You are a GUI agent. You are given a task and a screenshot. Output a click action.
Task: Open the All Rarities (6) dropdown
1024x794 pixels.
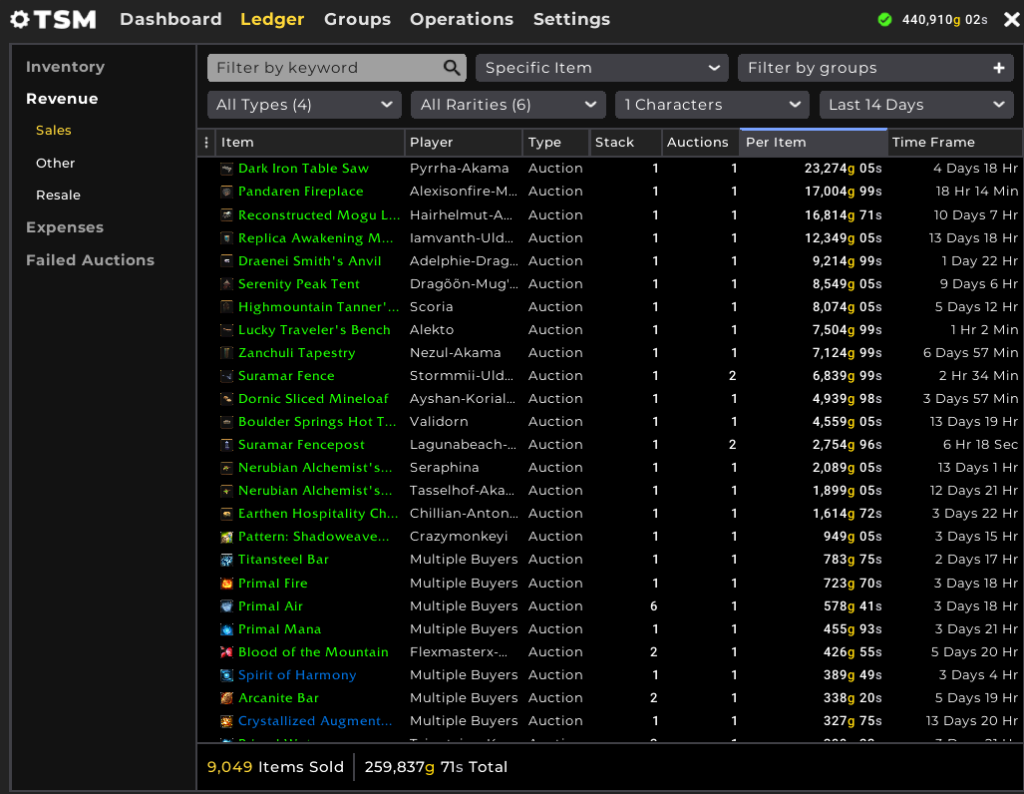(507, 104)
